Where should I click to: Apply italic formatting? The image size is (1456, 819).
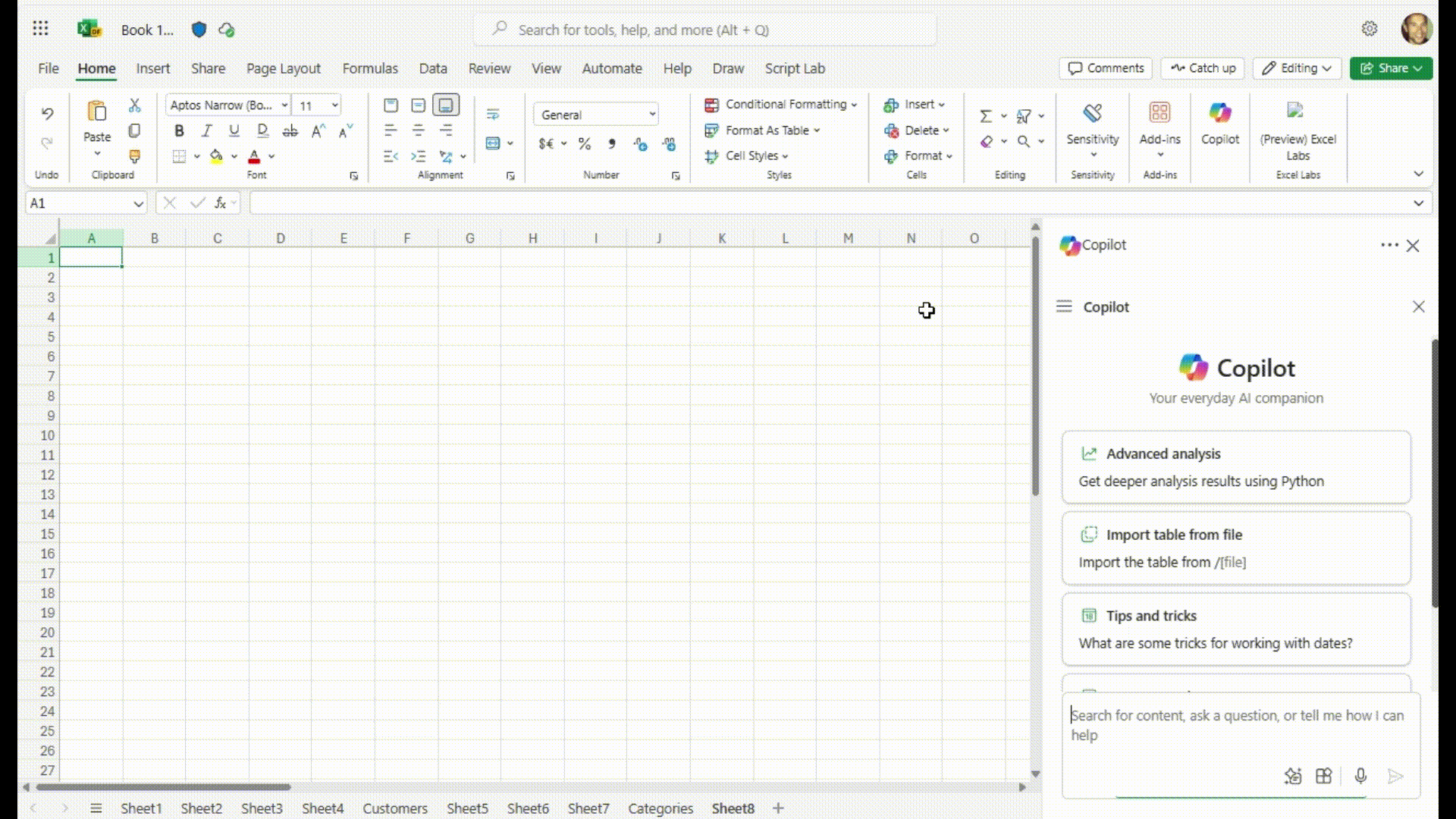point(206,130)
